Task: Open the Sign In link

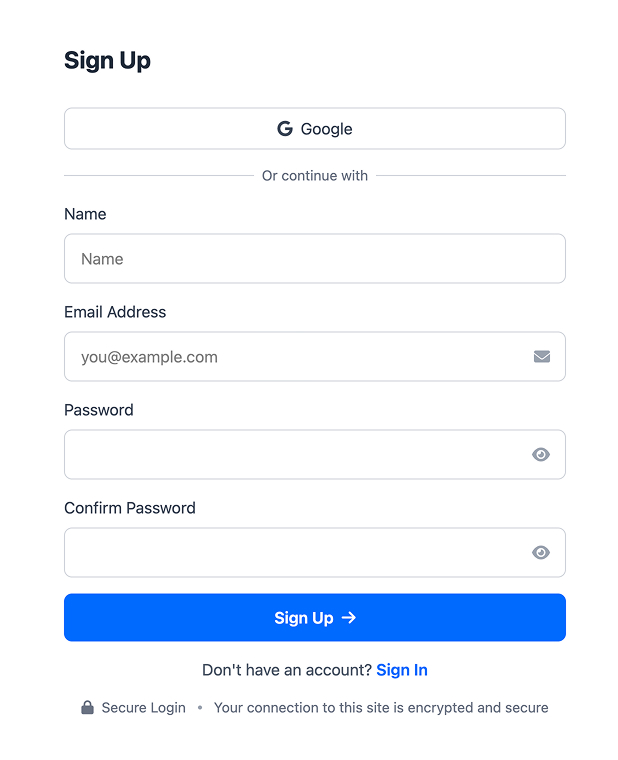Action: pos(401,670)
